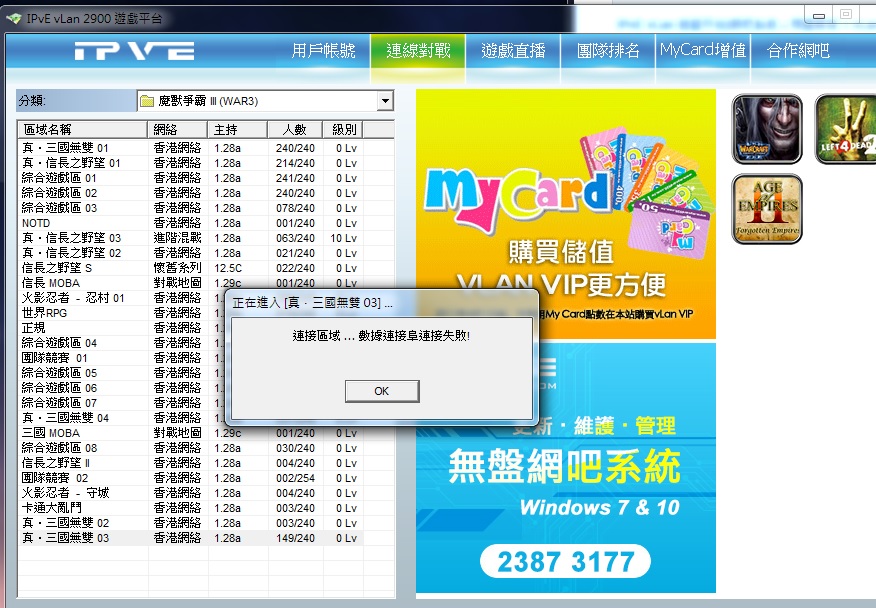876x608 pixels.
Task: Minimize the background window at top right
Action: [818, 15]
